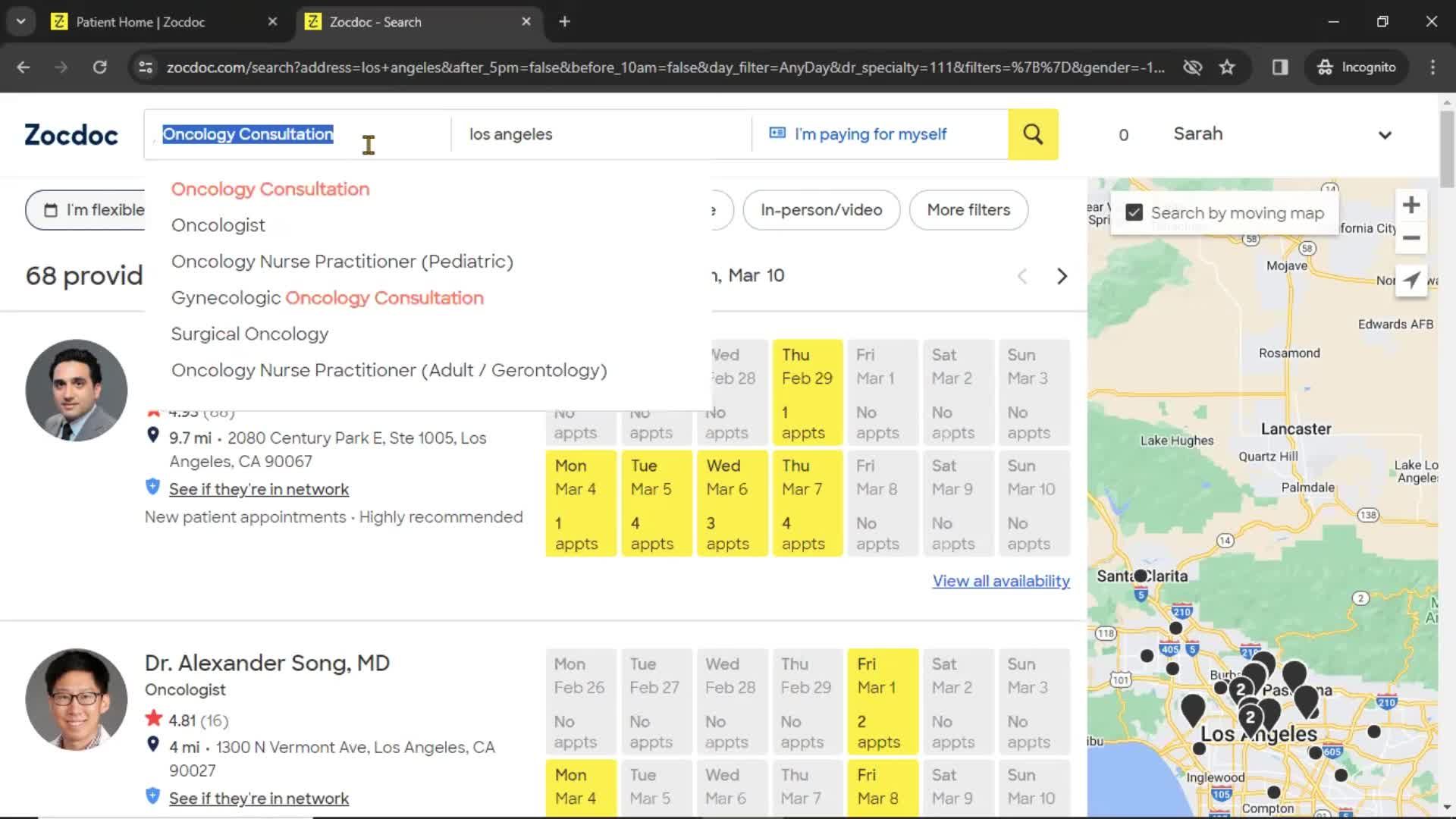Open a new browser tab

564,22
